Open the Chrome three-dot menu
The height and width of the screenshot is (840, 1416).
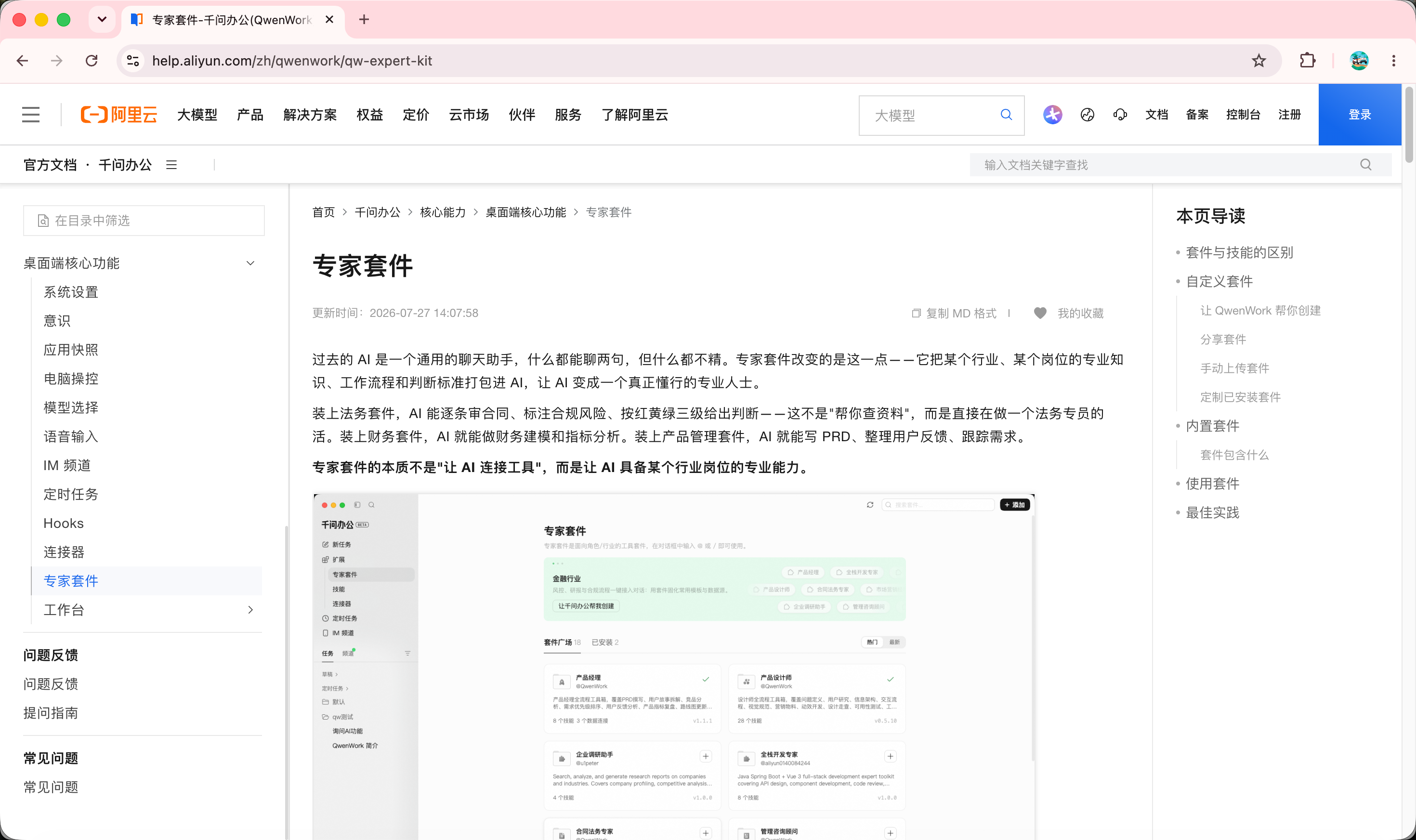pos(1393,61)
